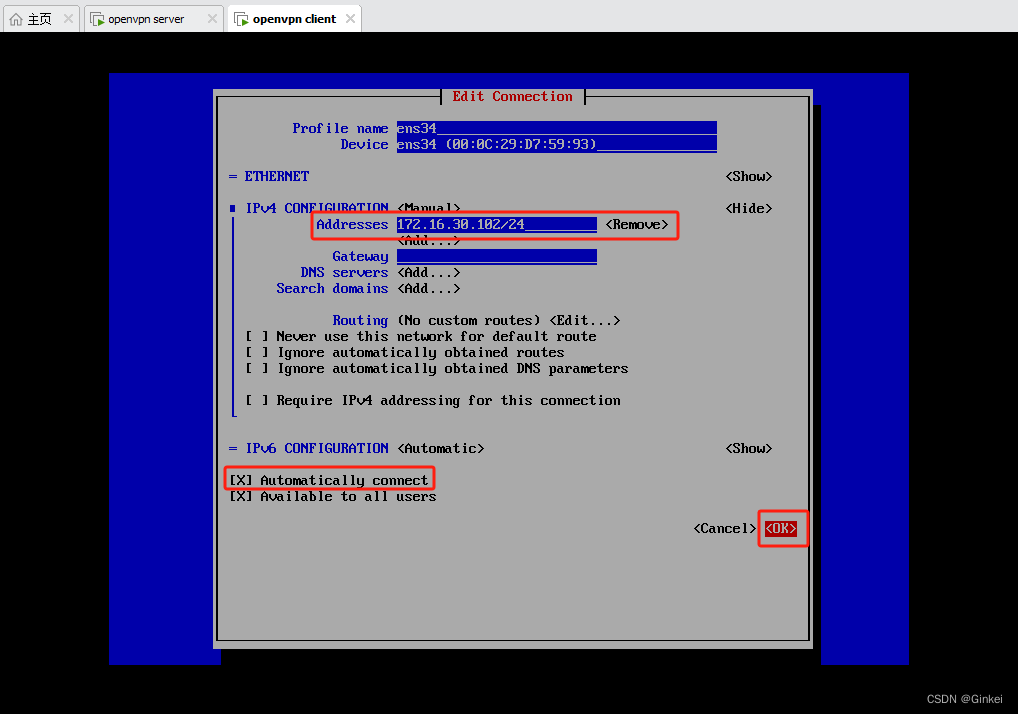Confirm with the OK button

coord(781,528)
